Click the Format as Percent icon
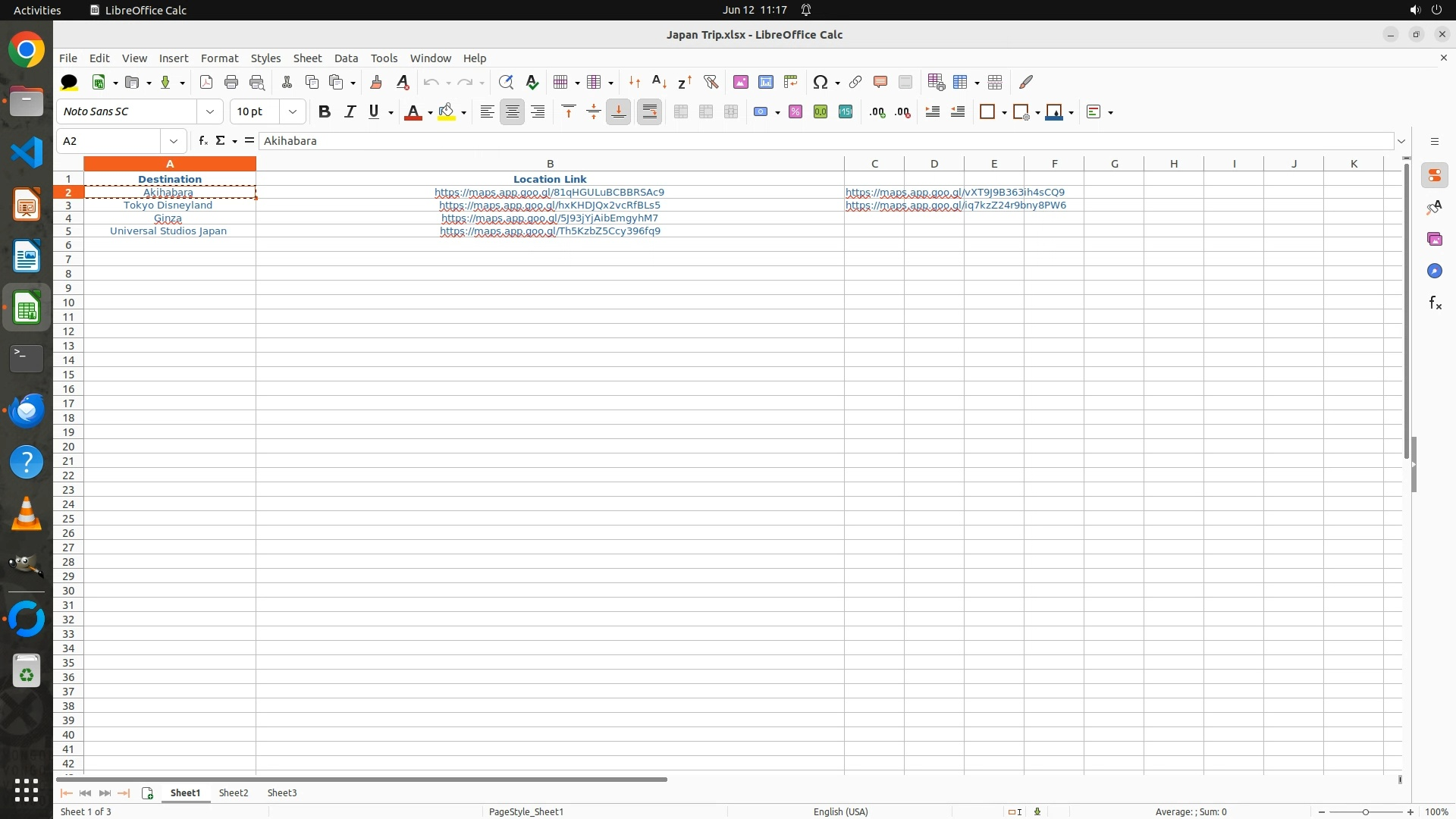This screenshot has height=819, width=1456. tap(795, 112)
